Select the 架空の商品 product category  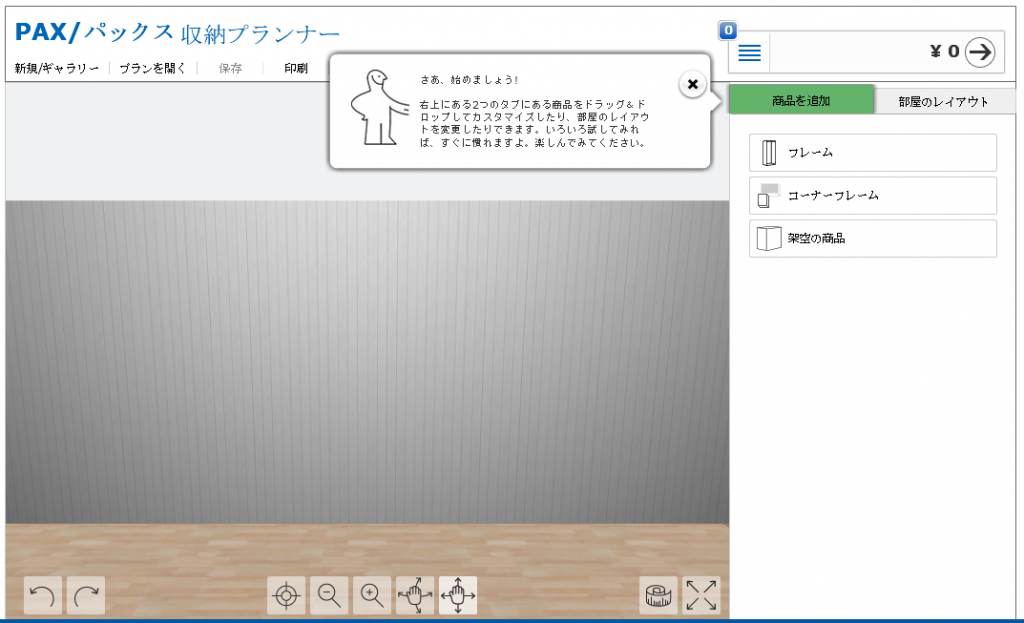(x=872, y=238)
